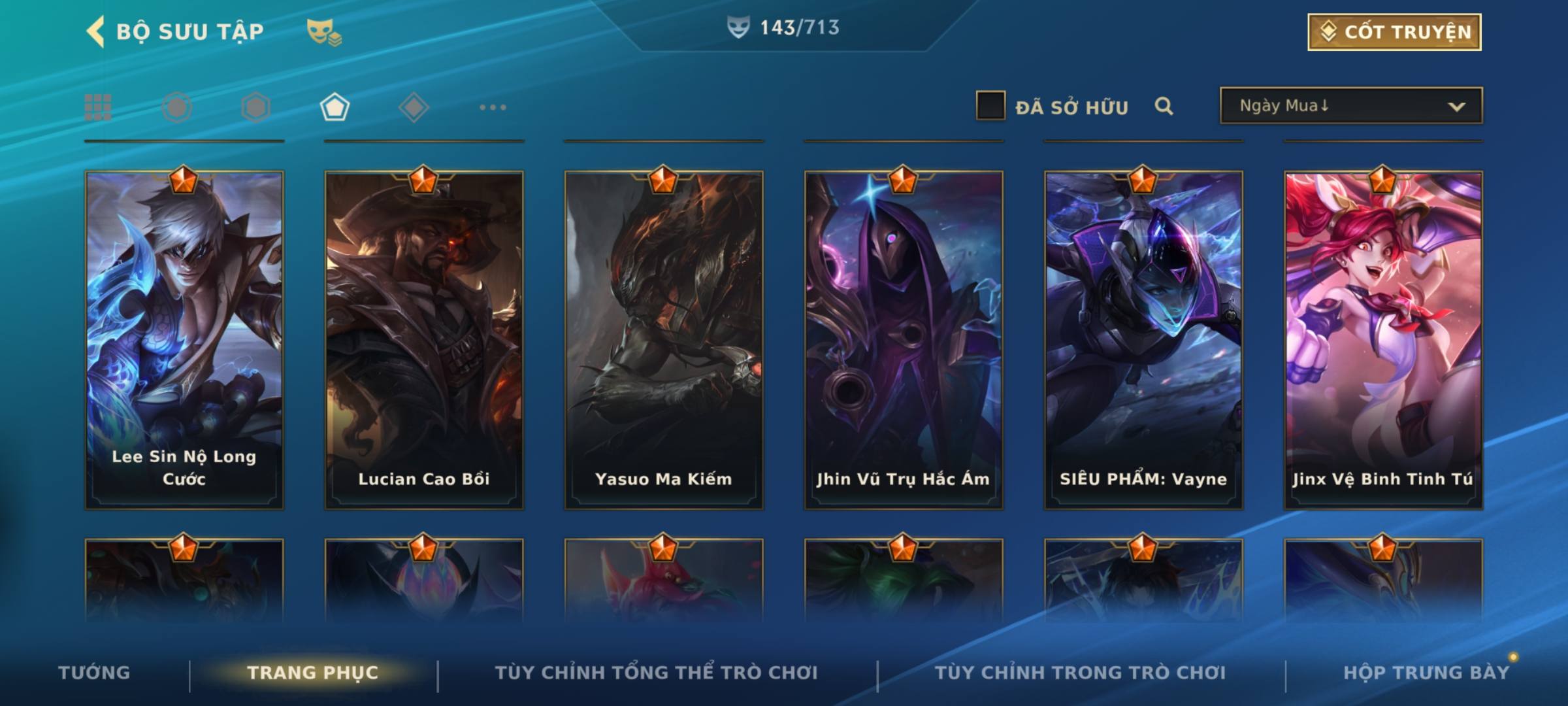Select the diamond rarity filter icon
This screenshot has height=706, width=1568.
click(x=414, y=107)
